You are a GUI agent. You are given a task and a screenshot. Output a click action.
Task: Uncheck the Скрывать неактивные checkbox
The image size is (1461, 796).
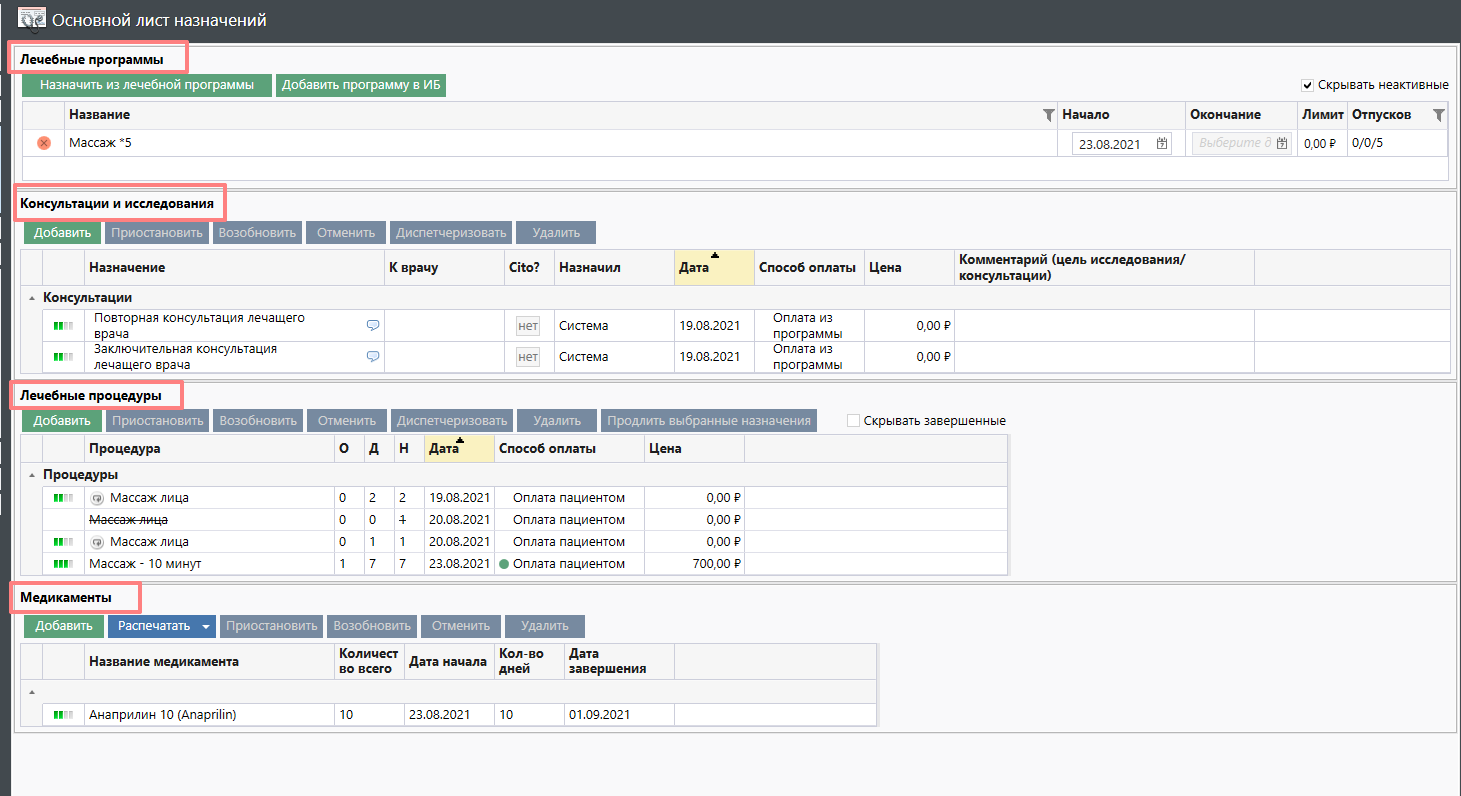pyautogui.click(x=1307, y=85)
